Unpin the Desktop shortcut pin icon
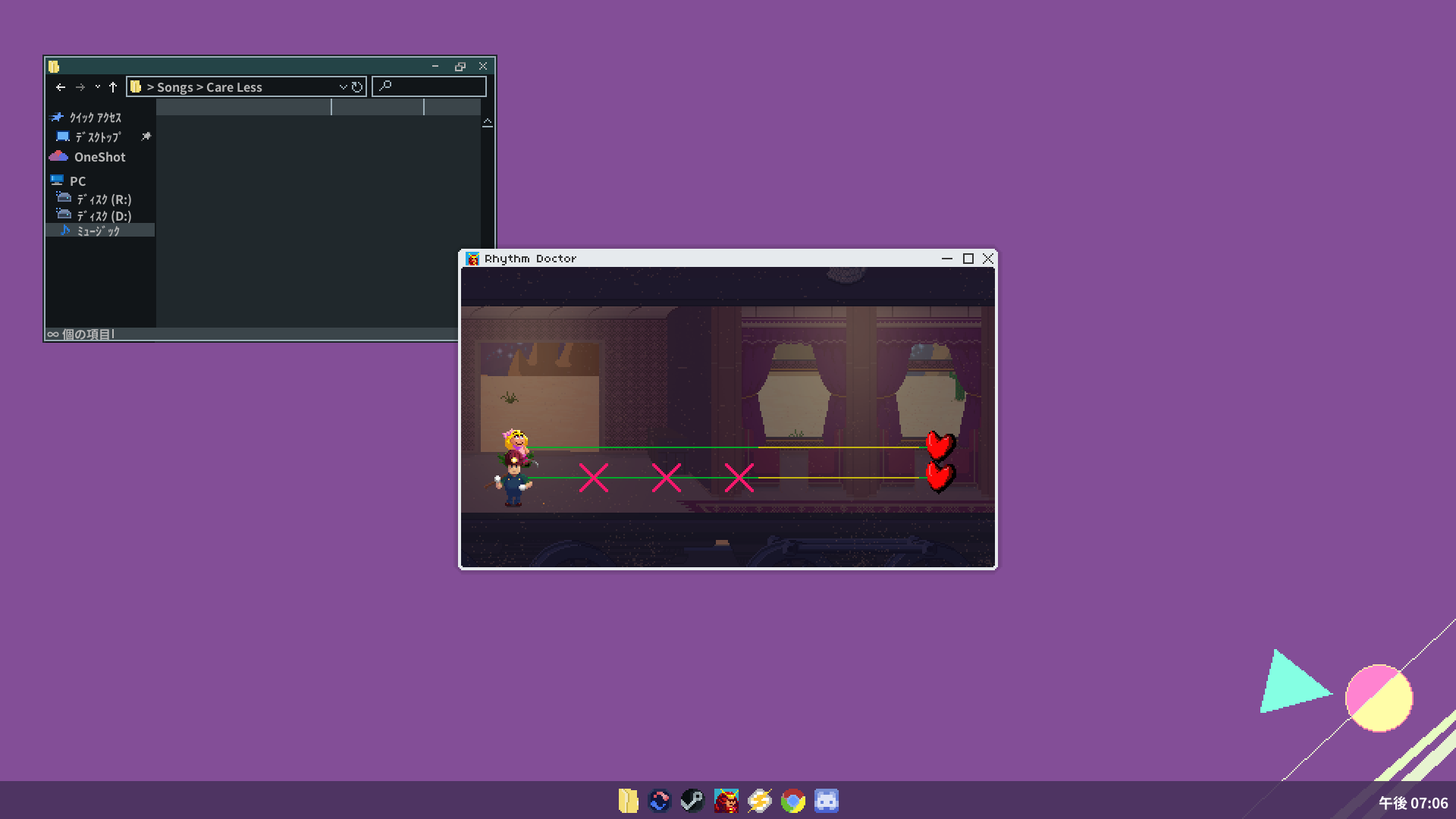The width and height of the screenshot is (1456, 819). pyautogui.click(x=146, y=136)
